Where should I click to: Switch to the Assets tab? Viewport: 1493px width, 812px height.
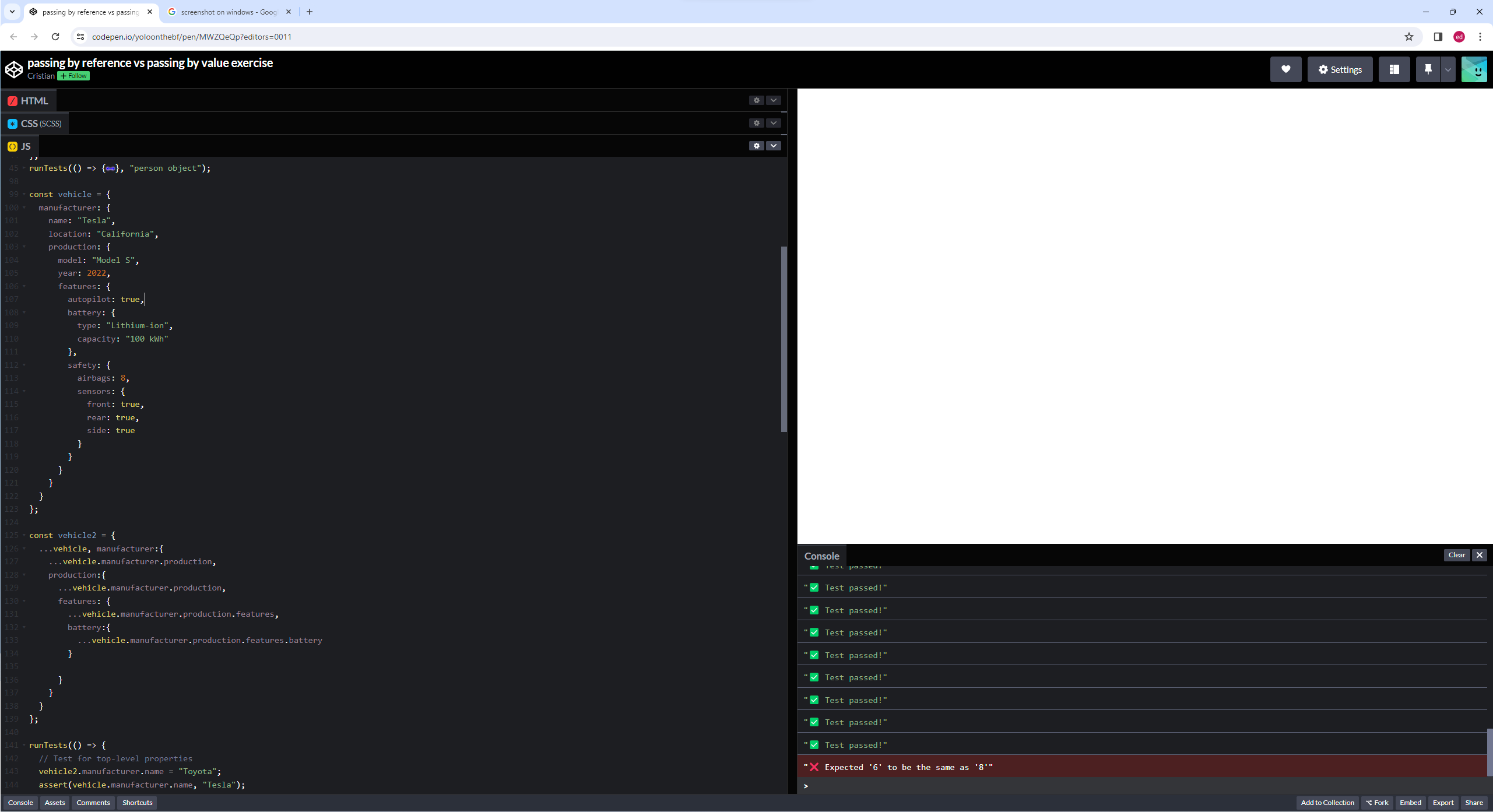point(54,803)
